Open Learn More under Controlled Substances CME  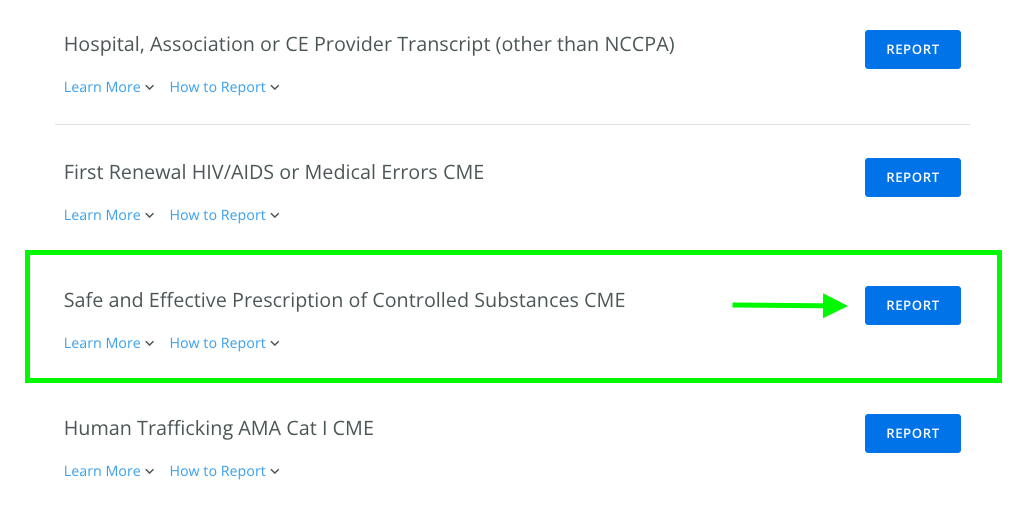click(102, 344)
